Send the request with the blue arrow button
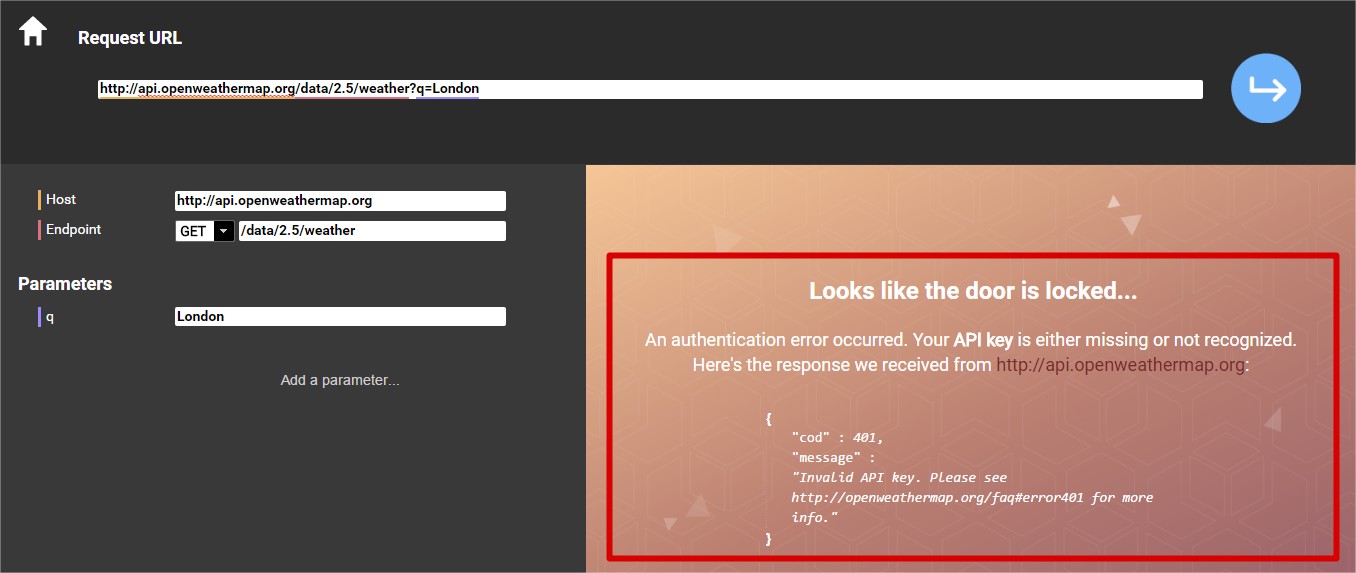Screen dimensions: 1356x573 (x=1266, y=88)
